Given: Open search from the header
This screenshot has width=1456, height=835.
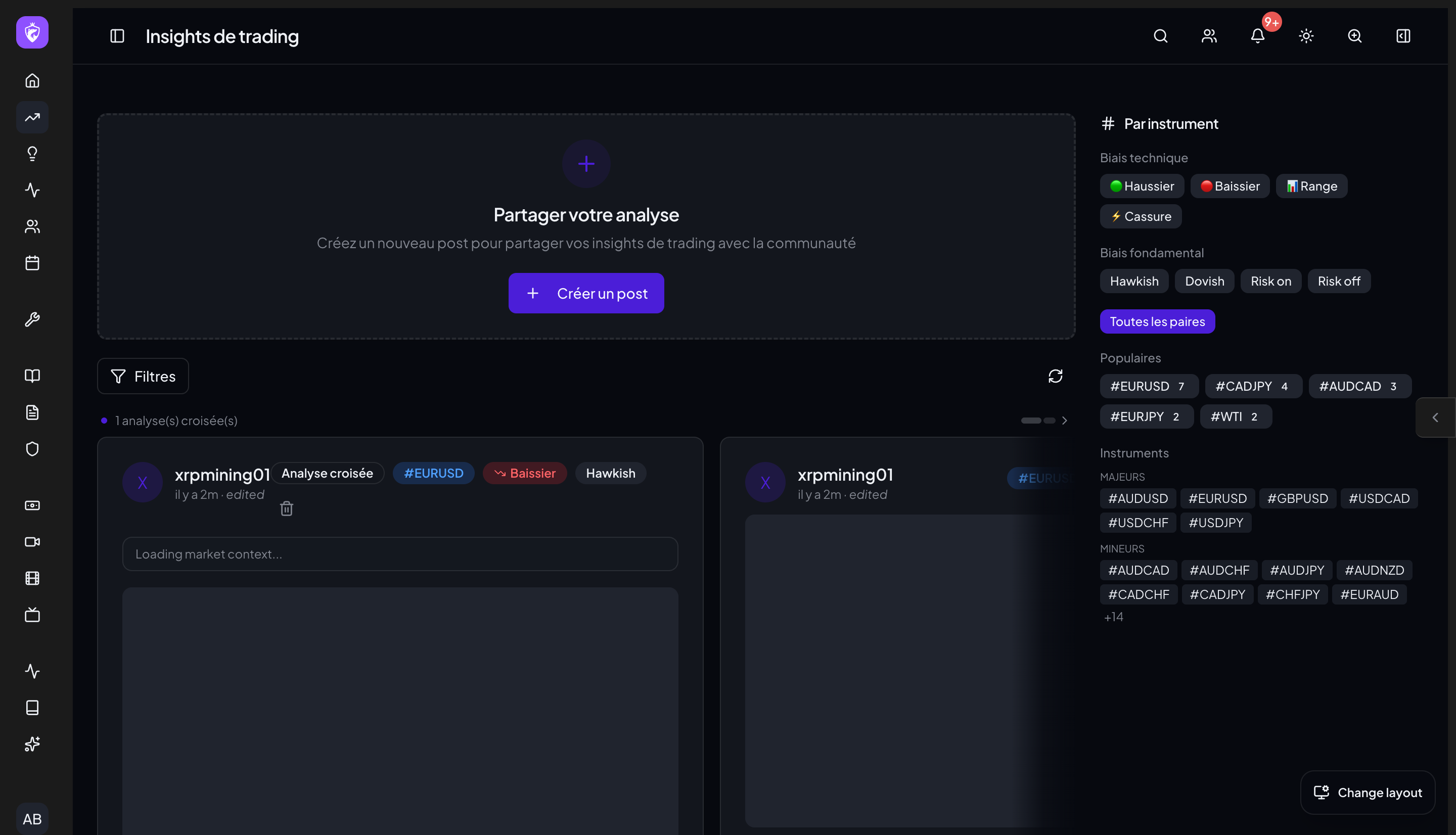Looking at the screenshot, I should [1161, 36].
